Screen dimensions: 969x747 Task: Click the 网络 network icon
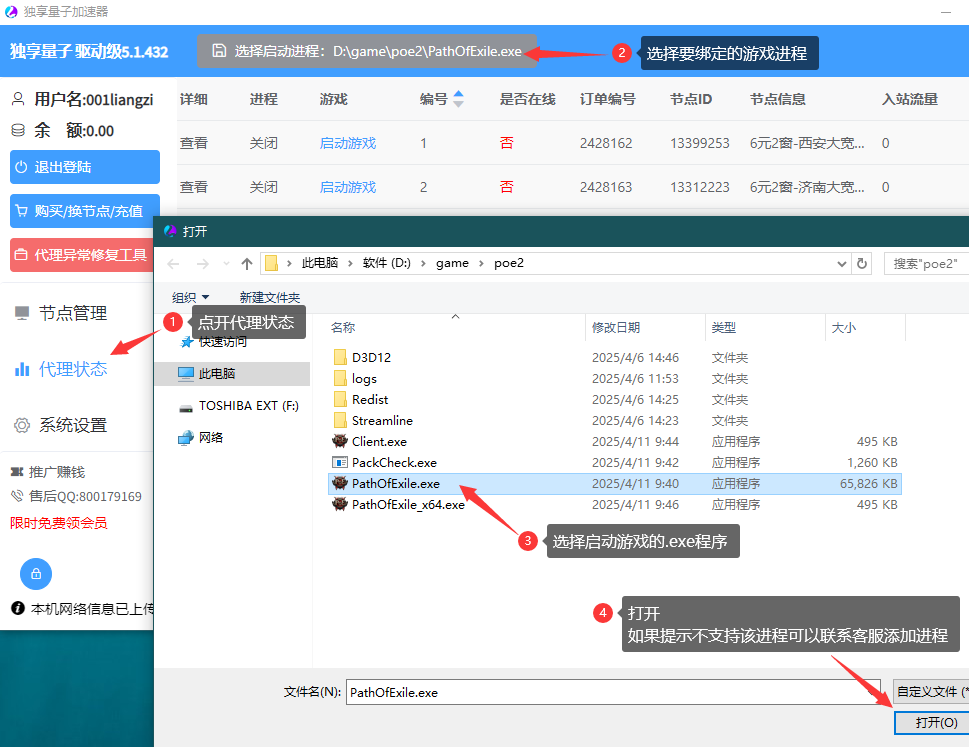point(186,437)
